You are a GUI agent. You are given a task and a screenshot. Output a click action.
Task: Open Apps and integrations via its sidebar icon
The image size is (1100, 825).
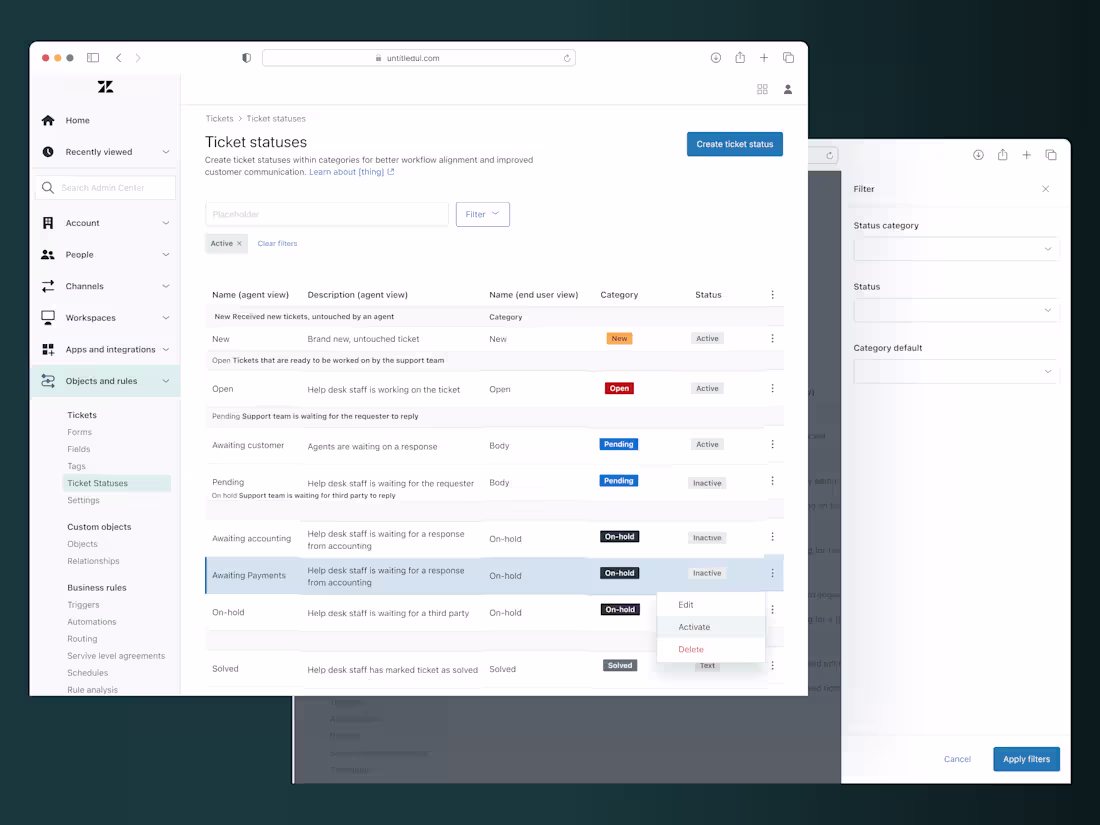(48, 349)
